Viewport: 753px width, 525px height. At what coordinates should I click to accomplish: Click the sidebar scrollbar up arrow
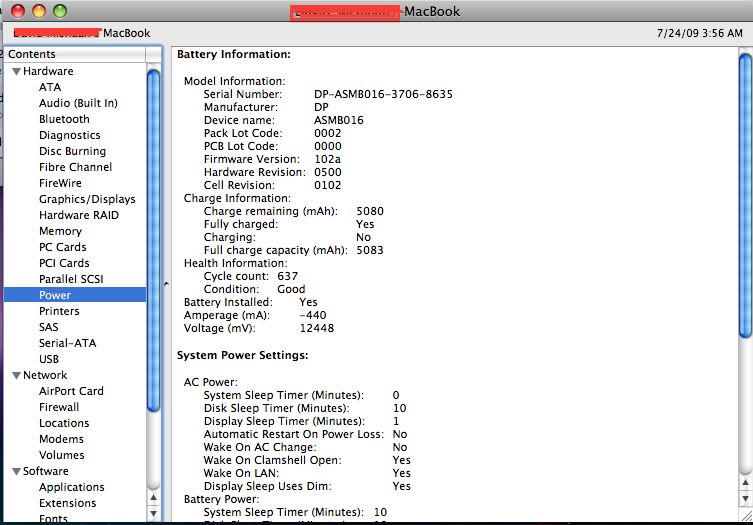tap(154, 498)
